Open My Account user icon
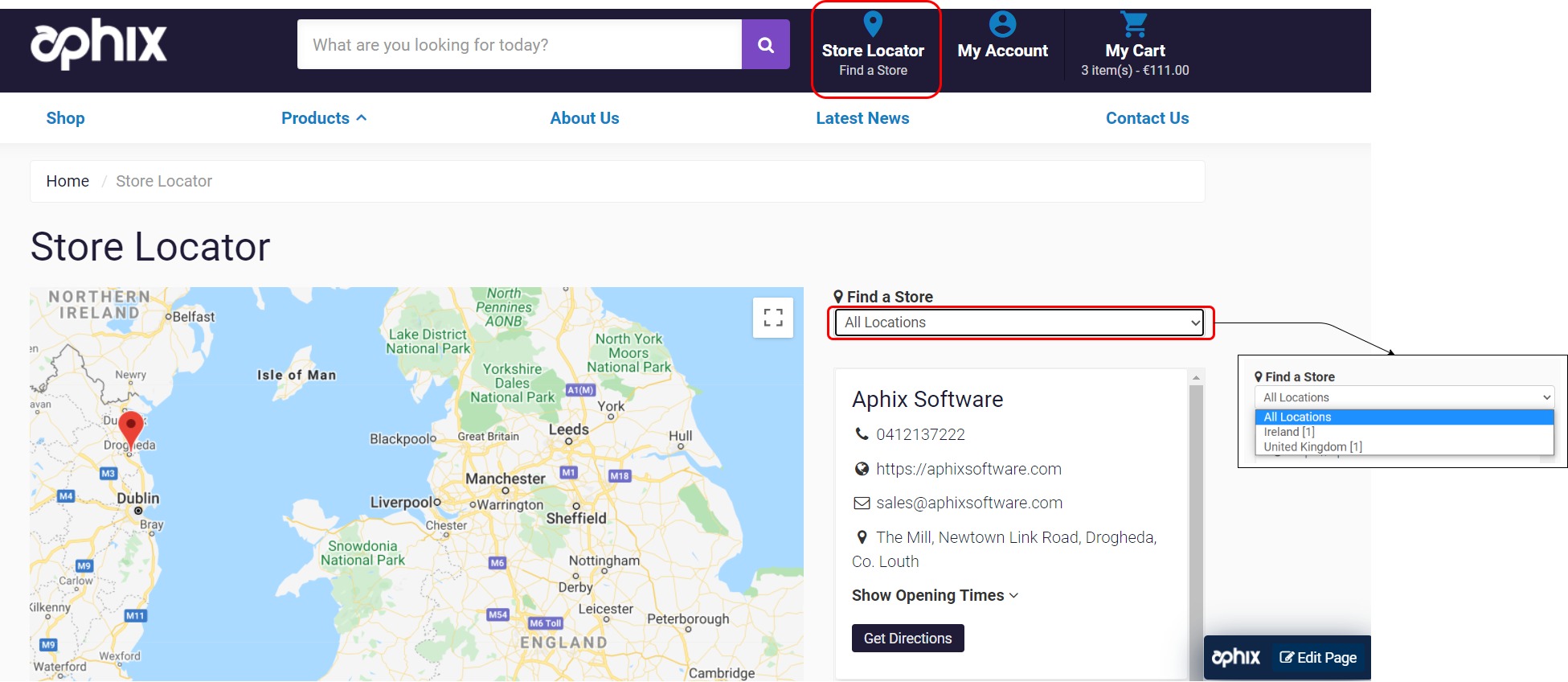 1002,24
